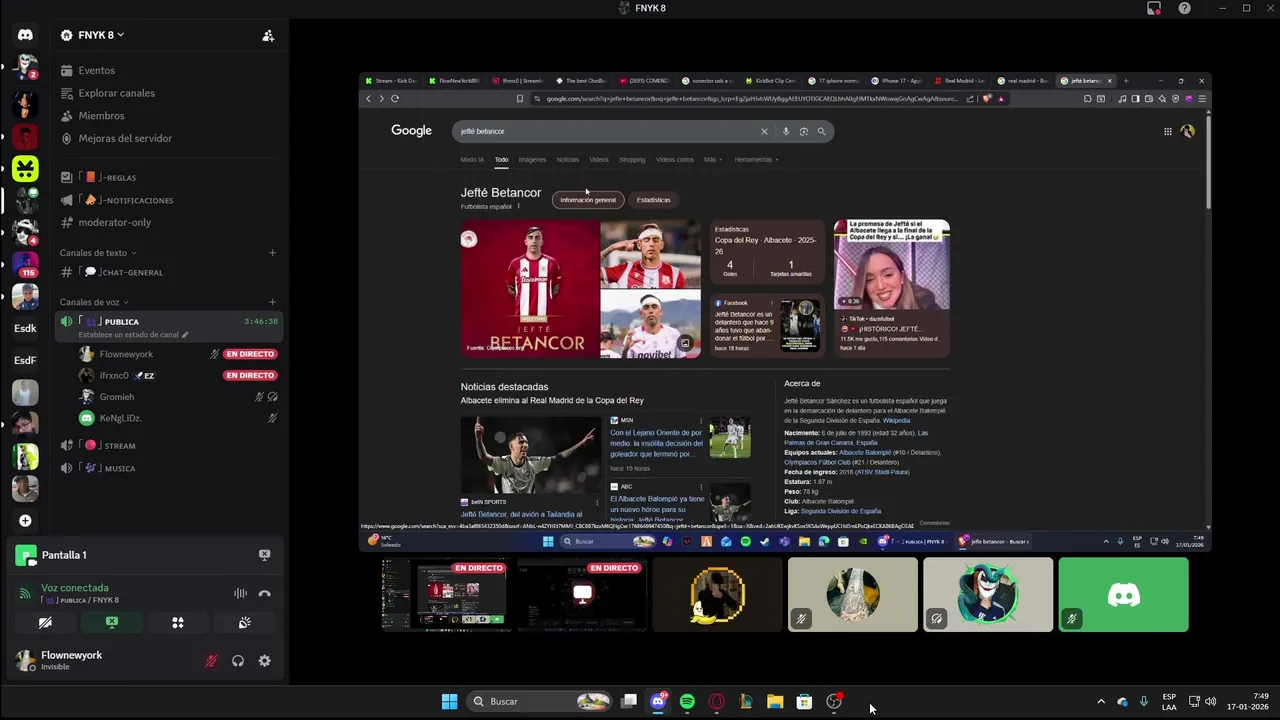Toggle deafen with the headphones icon
This screenshot has width=1280, height=720.
click(x=238, y=661)
